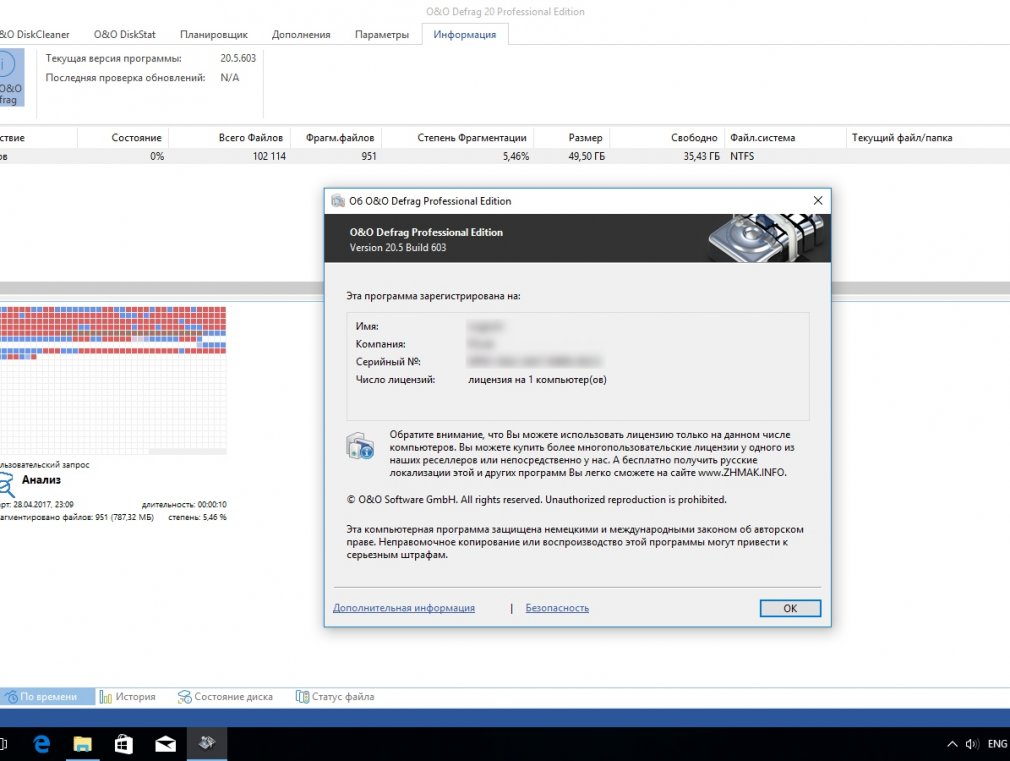Screen dimensions: 1010x761
Task: Click the dialog title bar app icon
Action: coord(338,201)
